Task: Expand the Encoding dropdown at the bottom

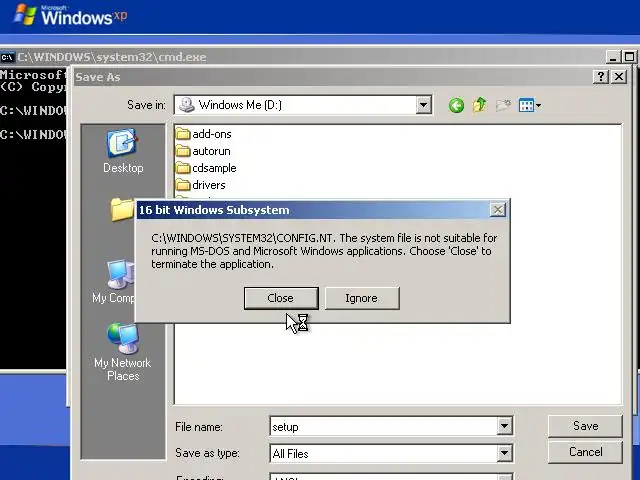Action: (x=504, y=477)
